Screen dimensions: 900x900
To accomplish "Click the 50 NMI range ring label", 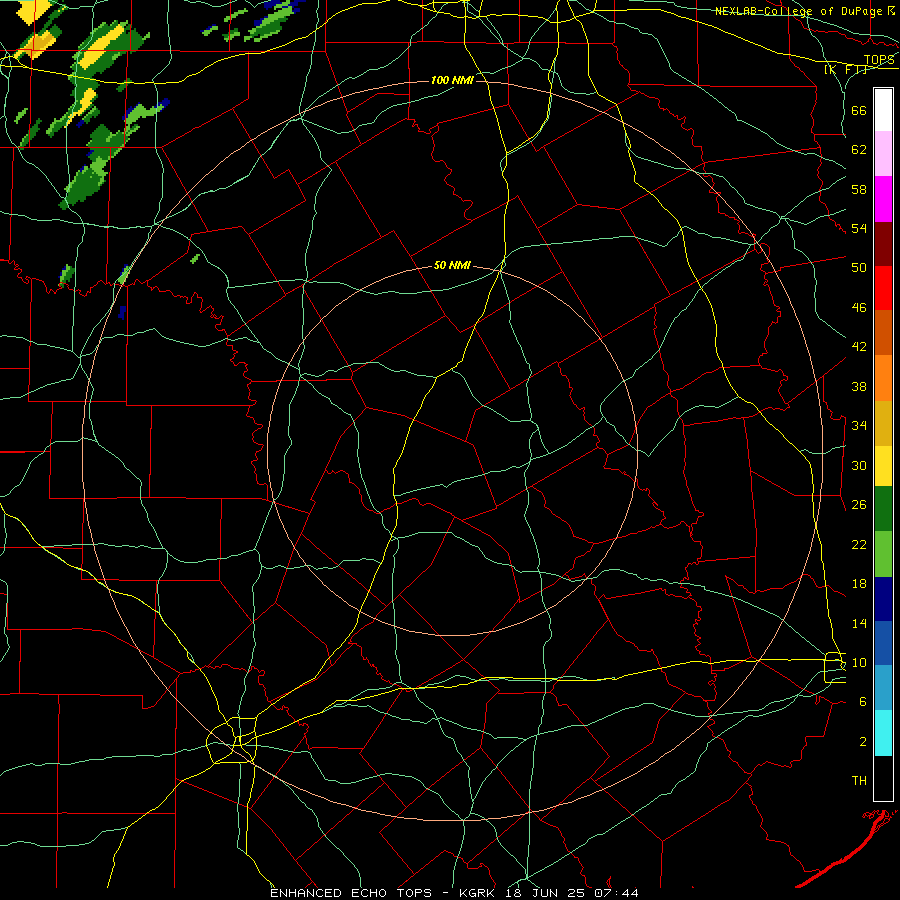I will pos(452,265).
